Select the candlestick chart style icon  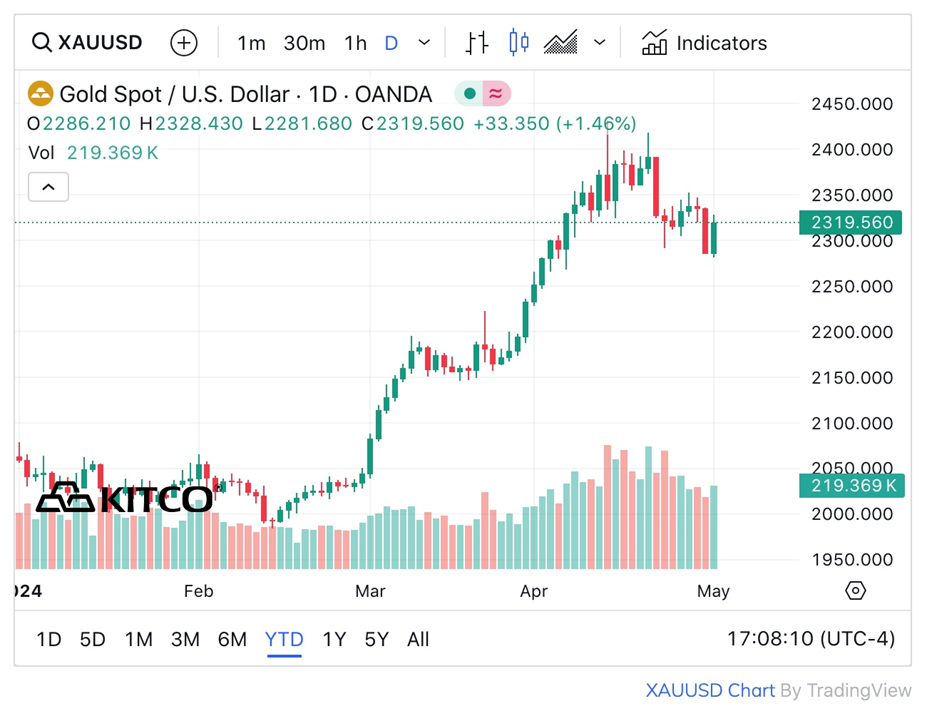point(519,43)
